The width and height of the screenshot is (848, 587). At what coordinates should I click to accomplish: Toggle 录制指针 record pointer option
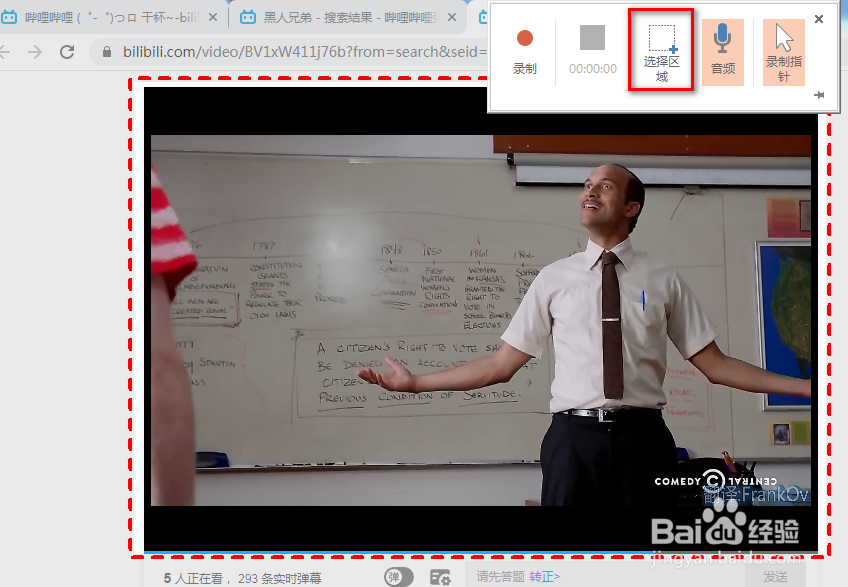click(x=784, y=52)
